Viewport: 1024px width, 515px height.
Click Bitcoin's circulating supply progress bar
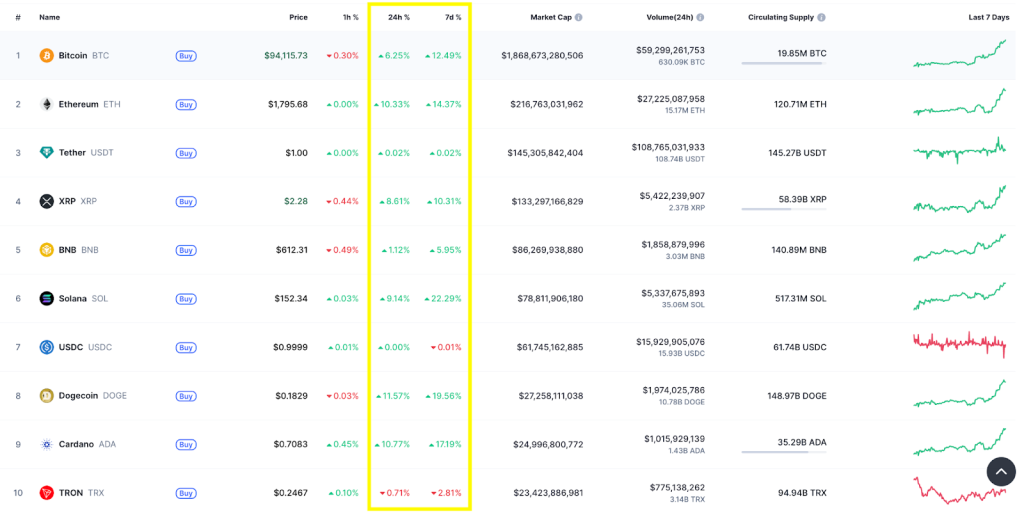point(782,64)
